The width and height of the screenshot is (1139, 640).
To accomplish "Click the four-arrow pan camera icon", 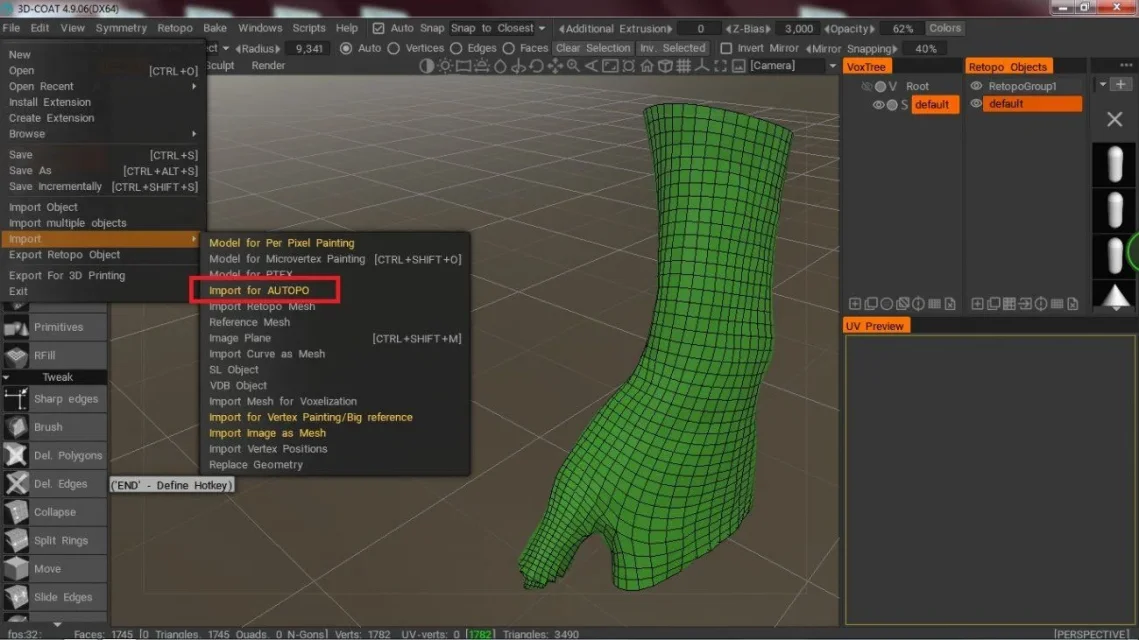I will coord(555,66).
